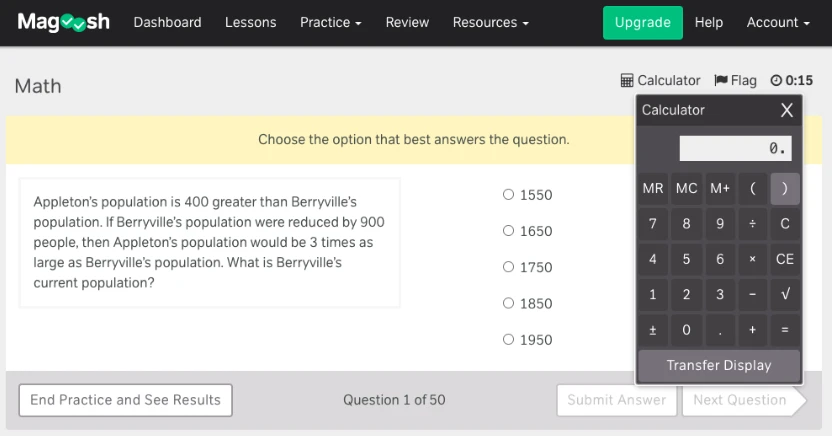Open the Account dropdown menu
The width and height of the screenshot is (832, 436).
(779, 22)
